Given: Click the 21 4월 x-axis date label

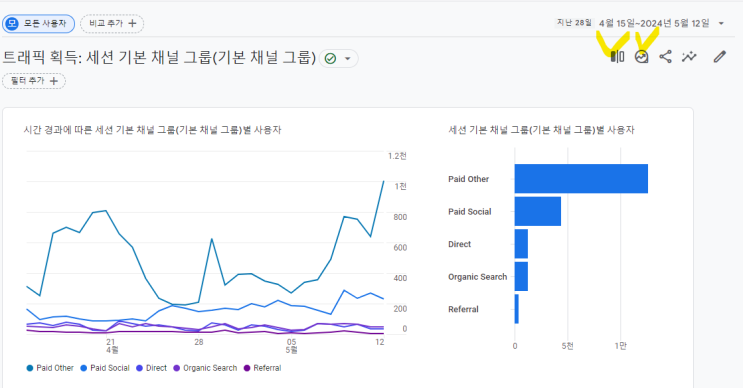Looking at the screenshot, I should coord(111,346).
